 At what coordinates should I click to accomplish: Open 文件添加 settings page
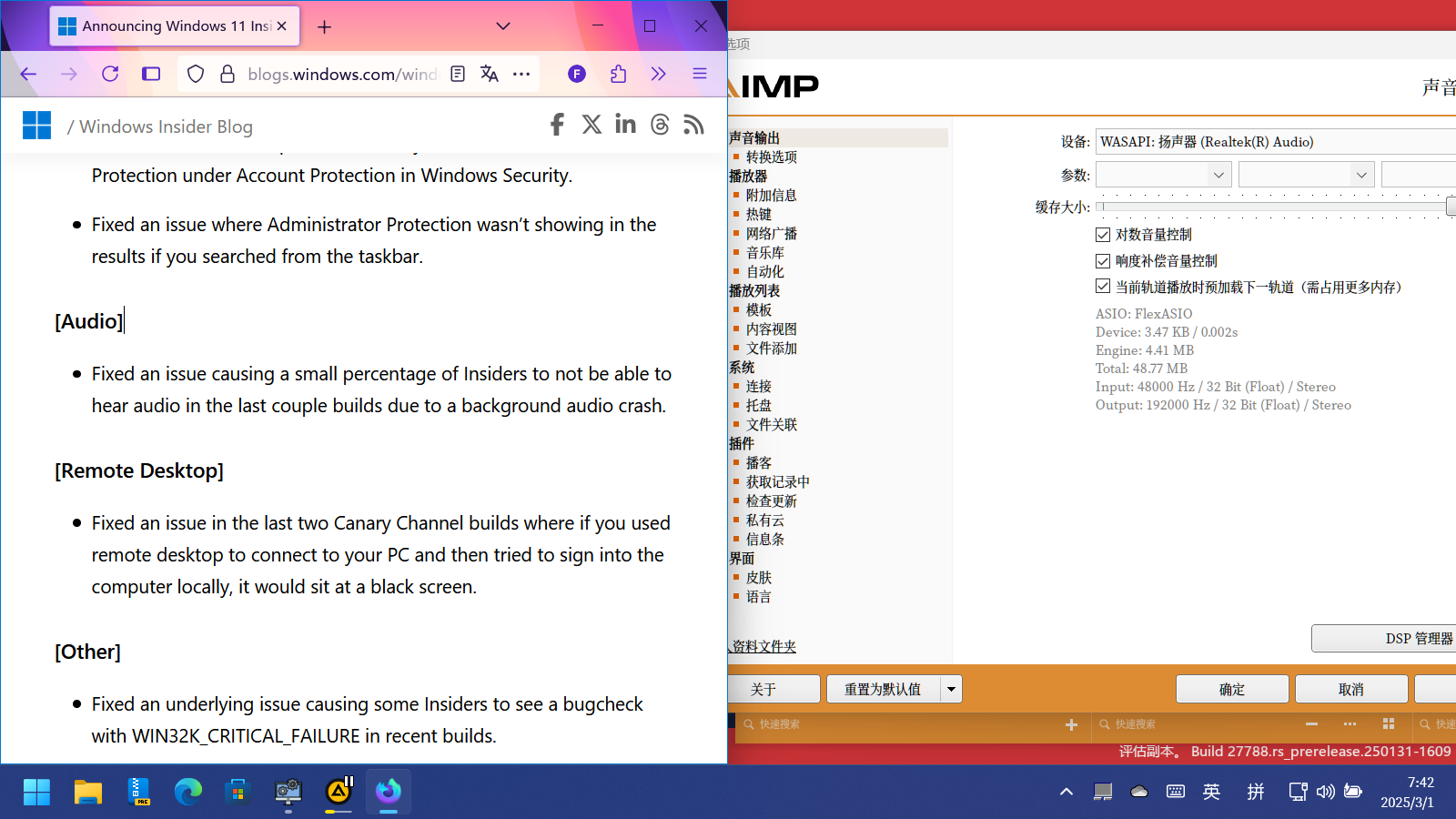pos(772,348)
